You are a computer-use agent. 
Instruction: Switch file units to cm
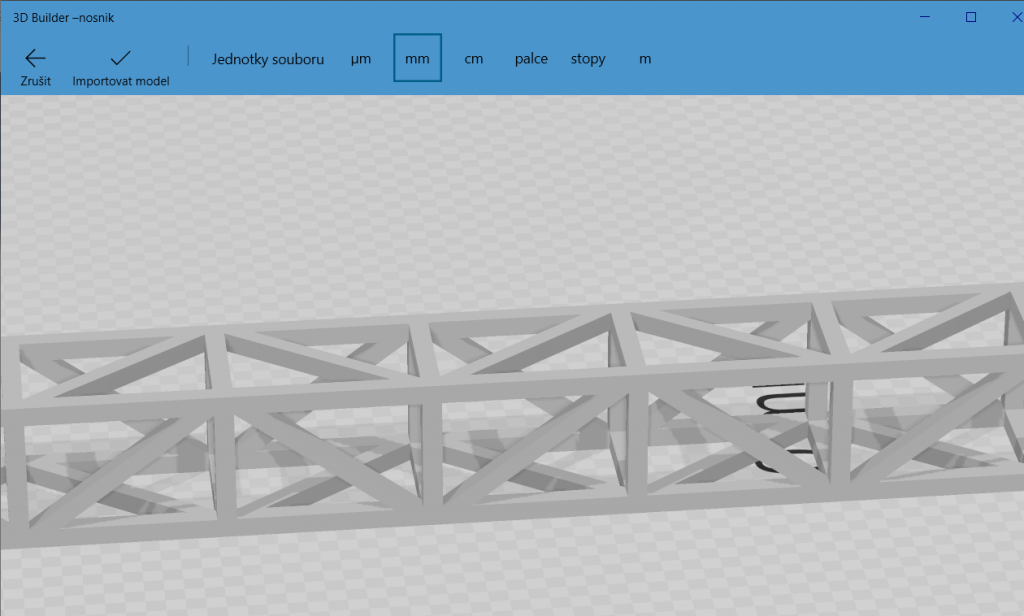[x=474, y=59]
